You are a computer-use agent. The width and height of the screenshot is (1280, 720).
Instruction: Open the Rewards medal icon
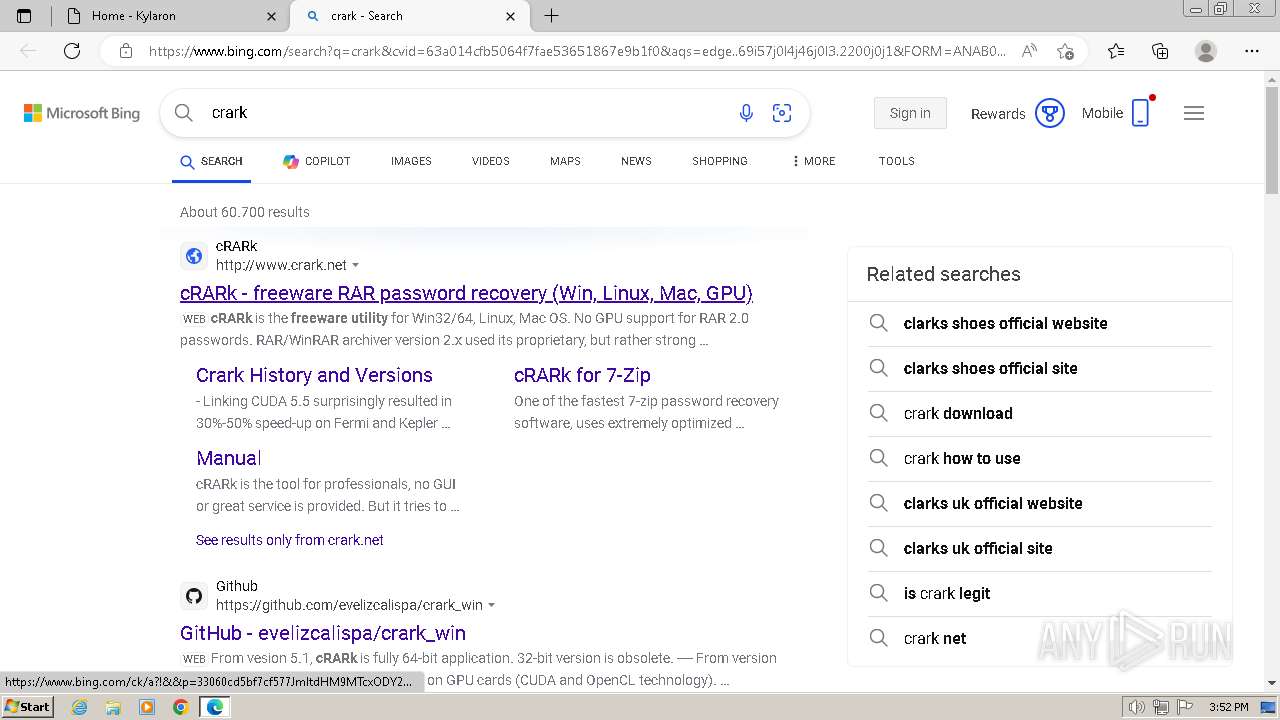(x=1049, y=113)
